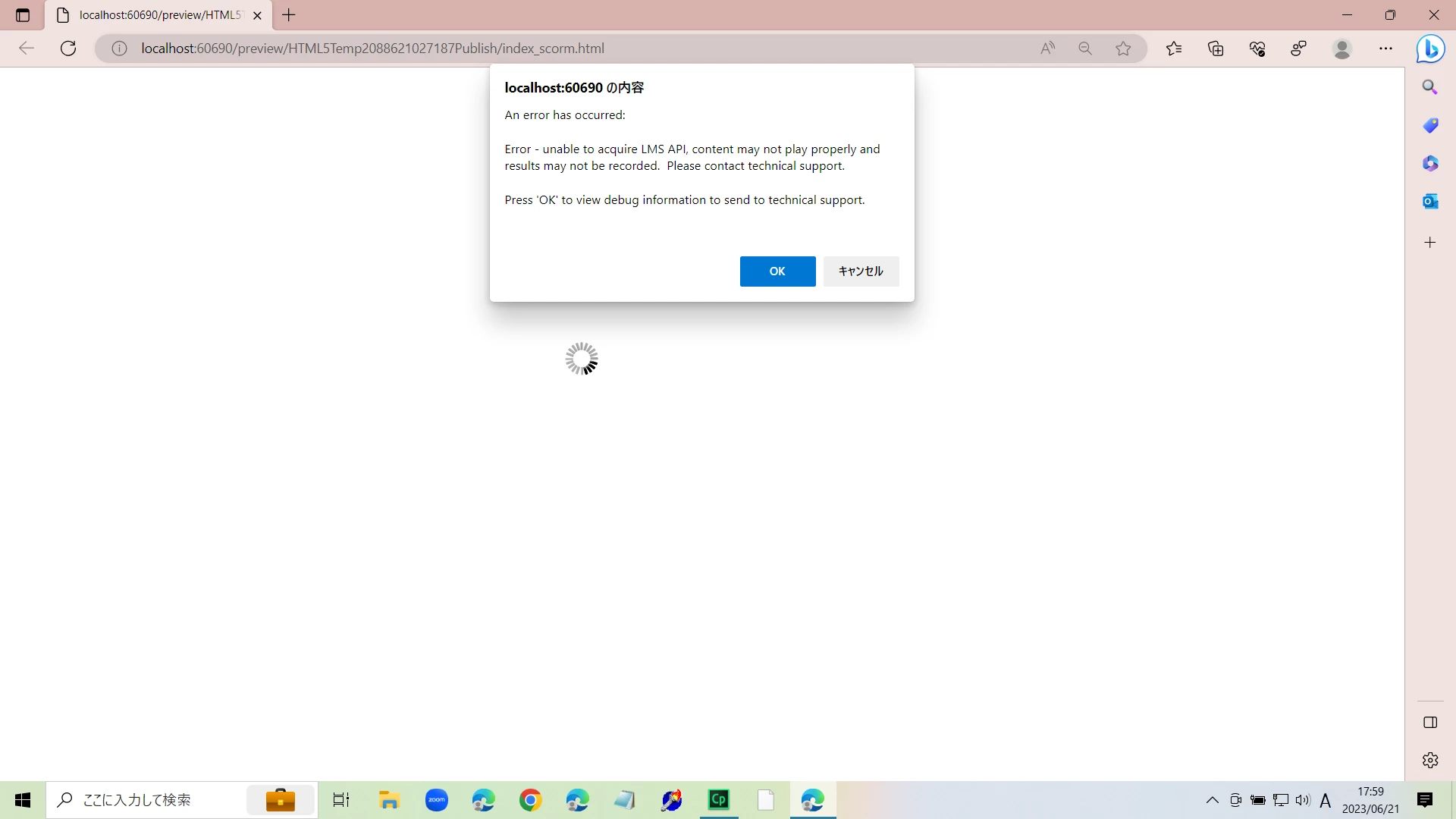The image size is (1456, 819).
Task: Open Collections icon in toolbar
Action: click(1216, 49)
